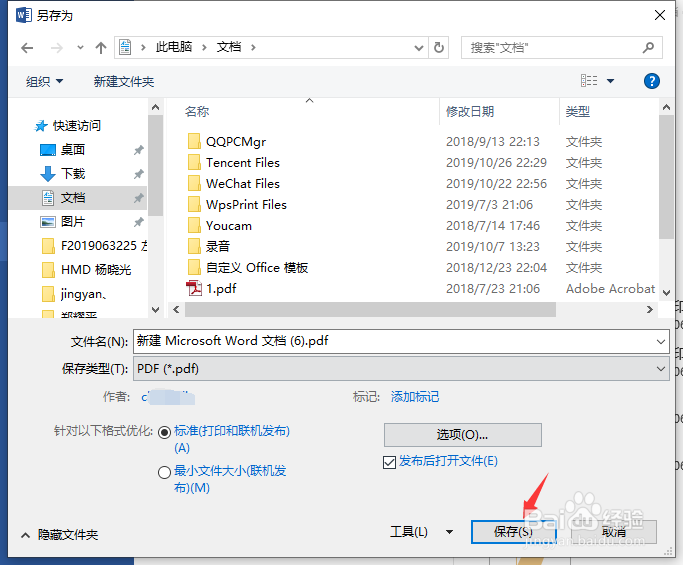Toggle the 发布后打开文件 checkbox
Screen dimensions: 683x565
pos(389,462)
